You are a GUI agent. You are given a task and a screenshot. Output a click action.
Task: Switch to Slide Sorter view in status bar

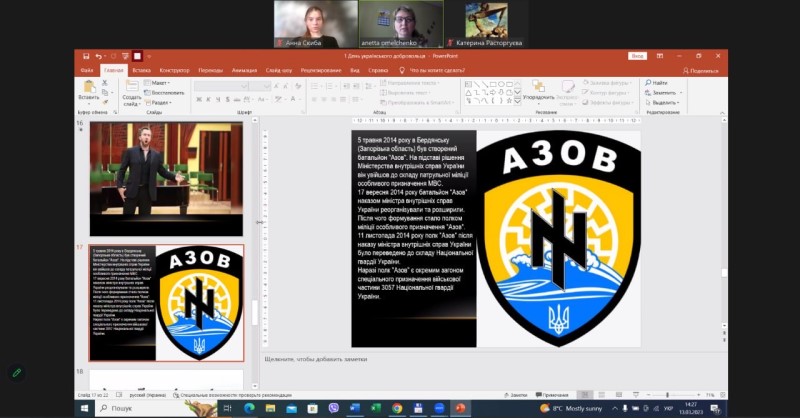point(602,395)
